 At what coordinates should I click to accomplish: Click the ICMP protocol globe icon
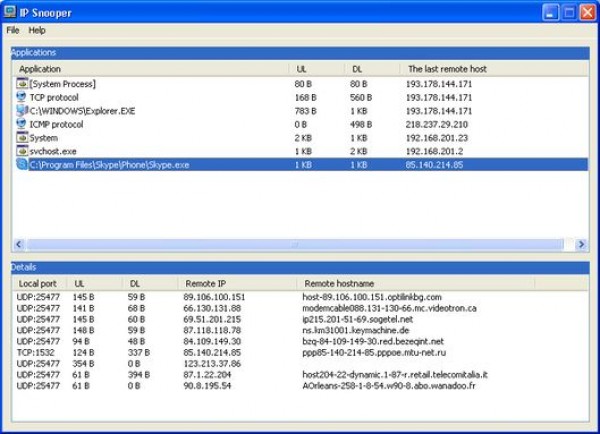pos(22,124)
